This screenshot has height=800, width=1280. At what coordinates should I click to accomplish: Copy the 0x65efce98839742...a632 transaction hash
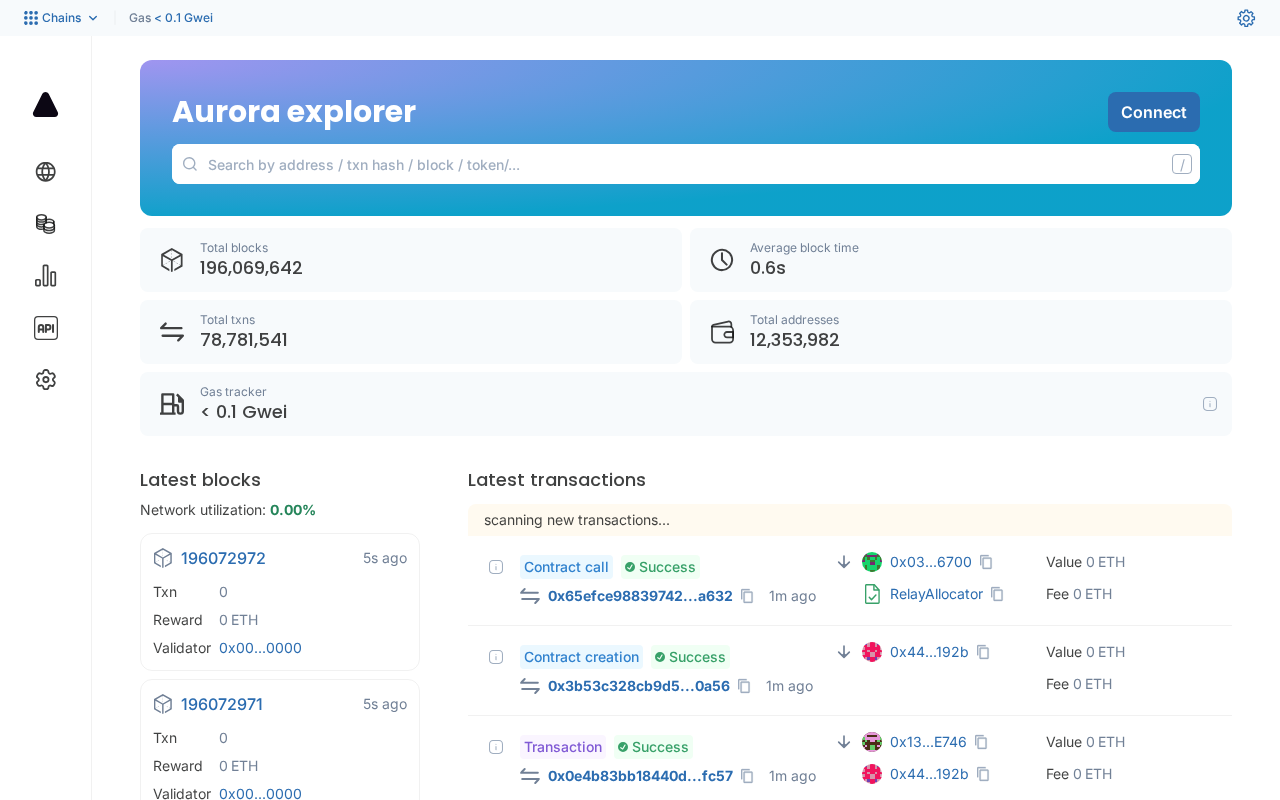(747, 596)
